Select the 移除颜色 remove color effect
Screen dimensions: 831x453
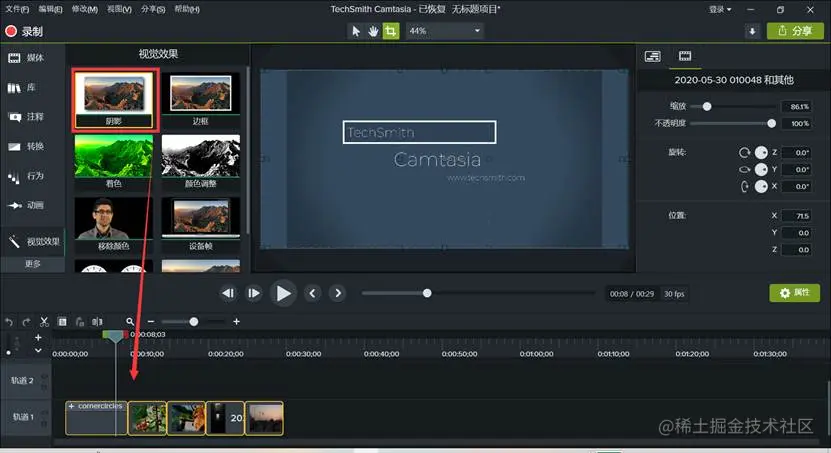pyautogui.click(x=113, y=224)
